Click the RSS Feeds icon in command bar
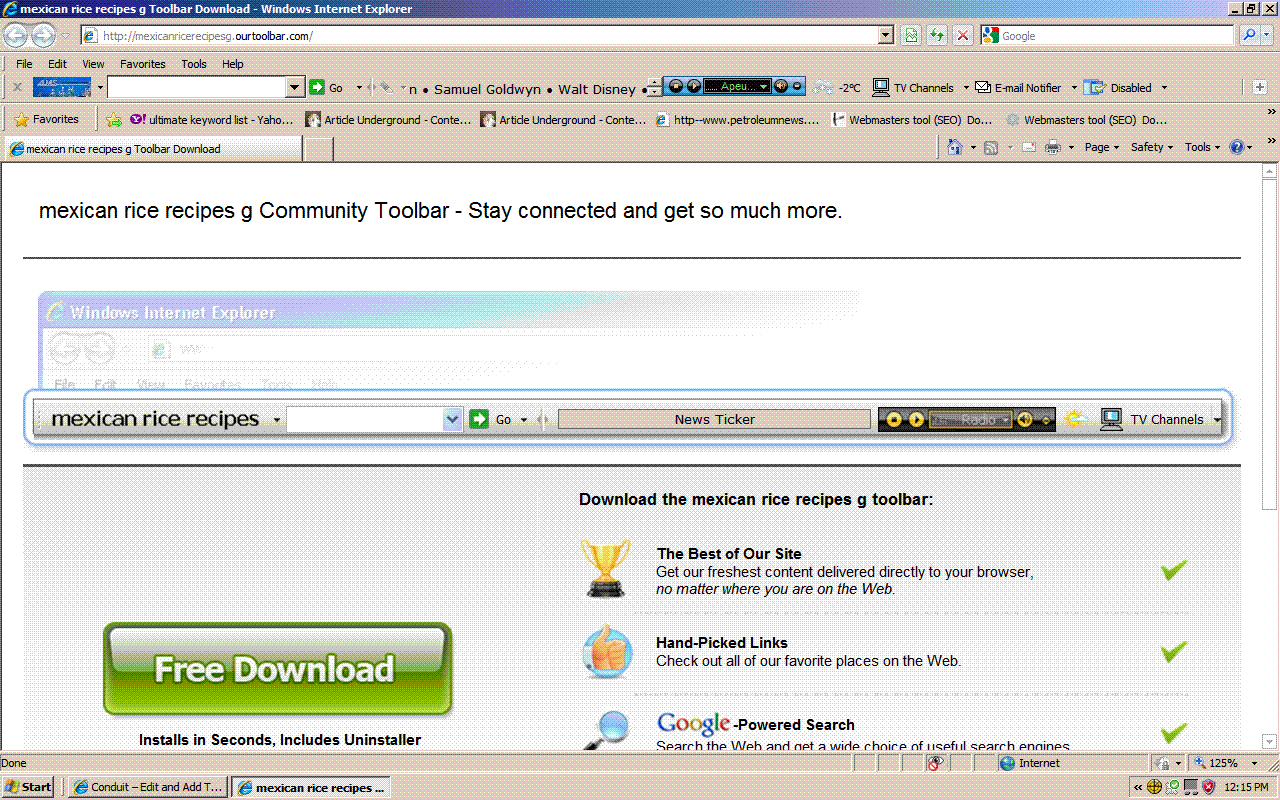 pyautogui.click(x=991, y=147)
